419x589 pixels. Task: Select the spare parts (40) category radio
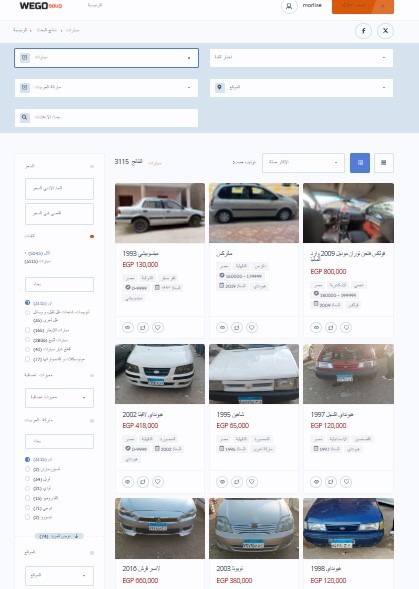[x=27, y=349]
